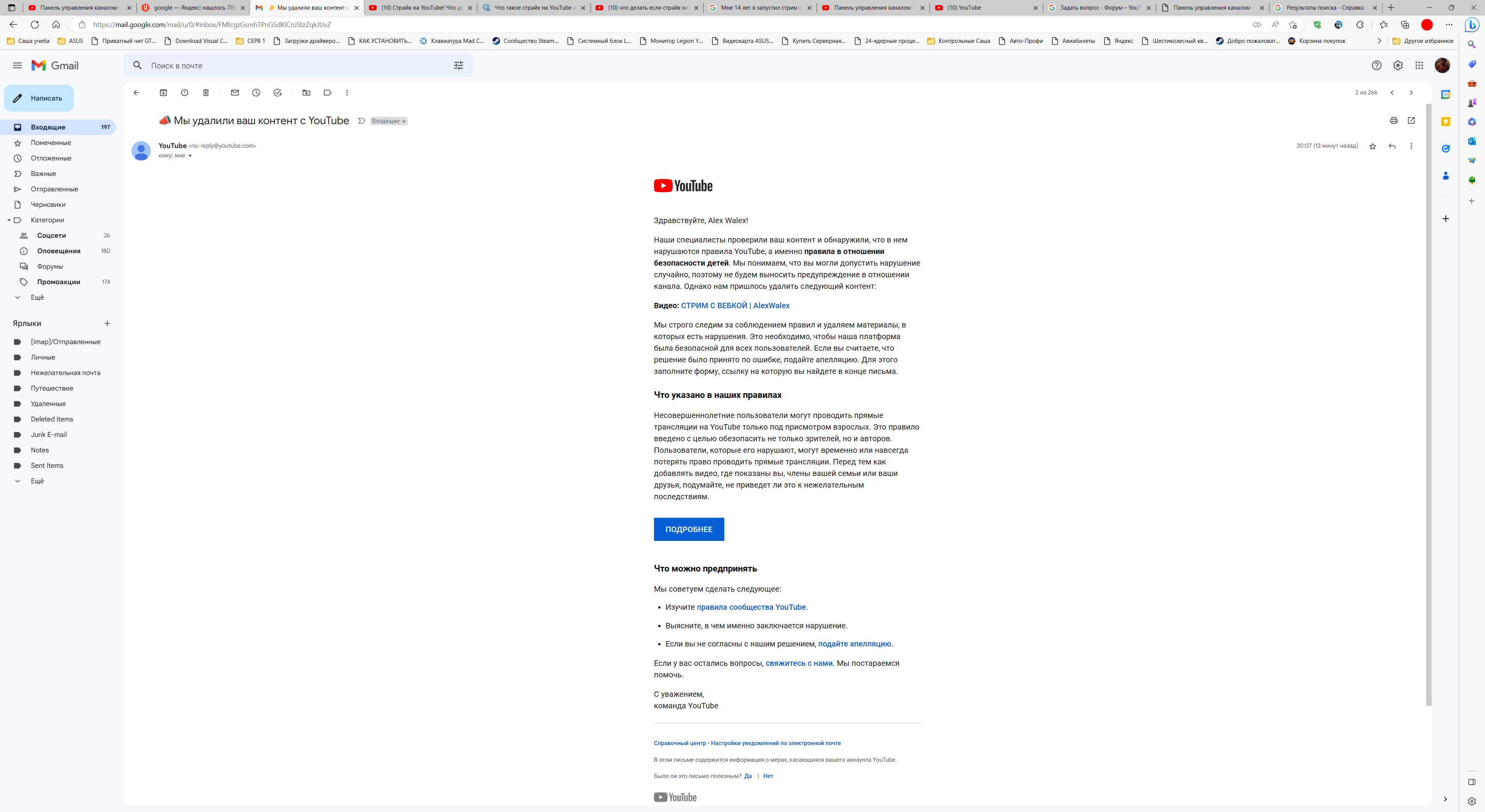Image resolution: width=1485 pixels, height=812 pixels.
Task: Open Gmail settings gear
Action: (1398, 66)
